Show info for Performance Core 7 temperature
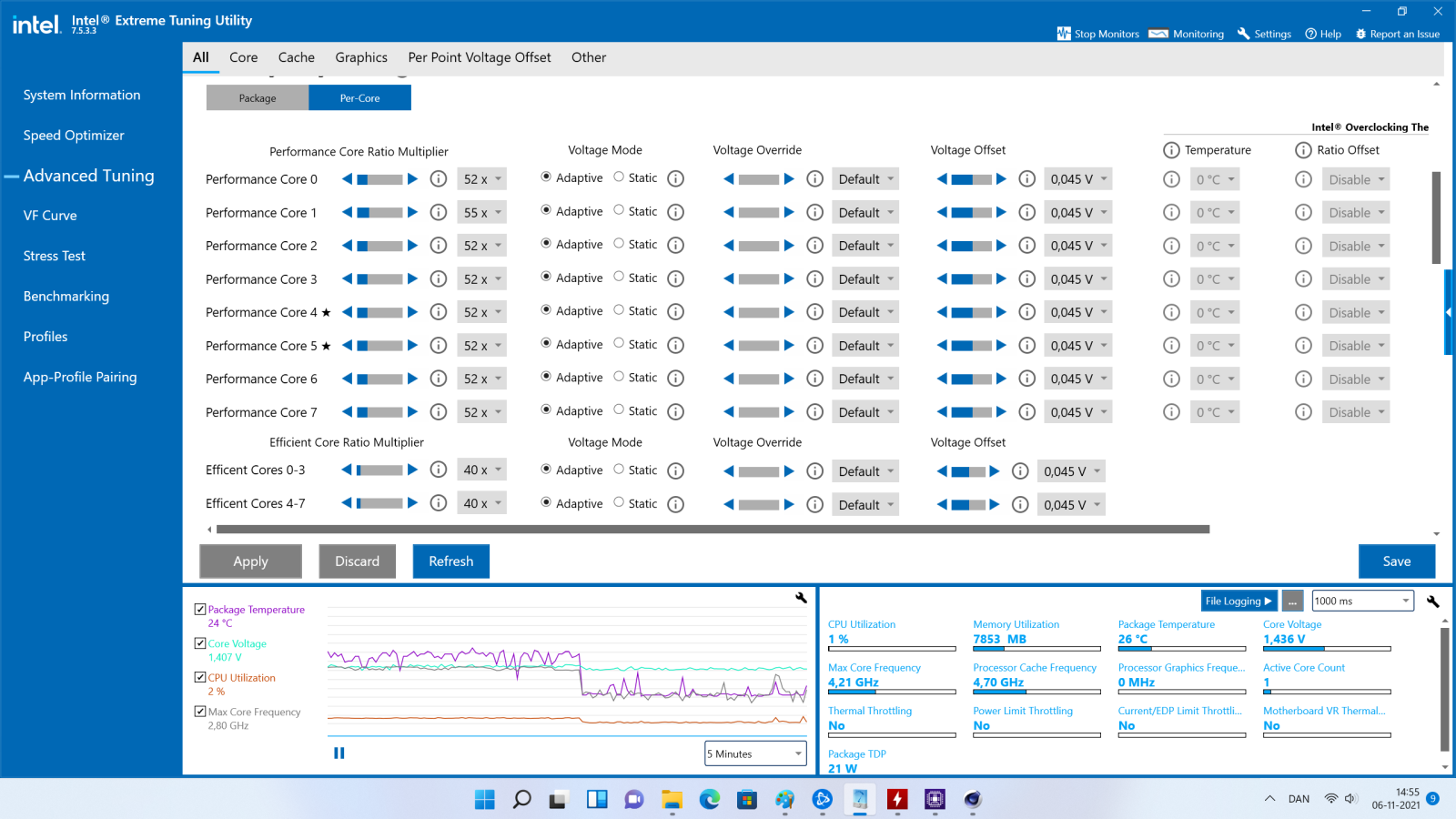1456x819 pixels. 1172,412
